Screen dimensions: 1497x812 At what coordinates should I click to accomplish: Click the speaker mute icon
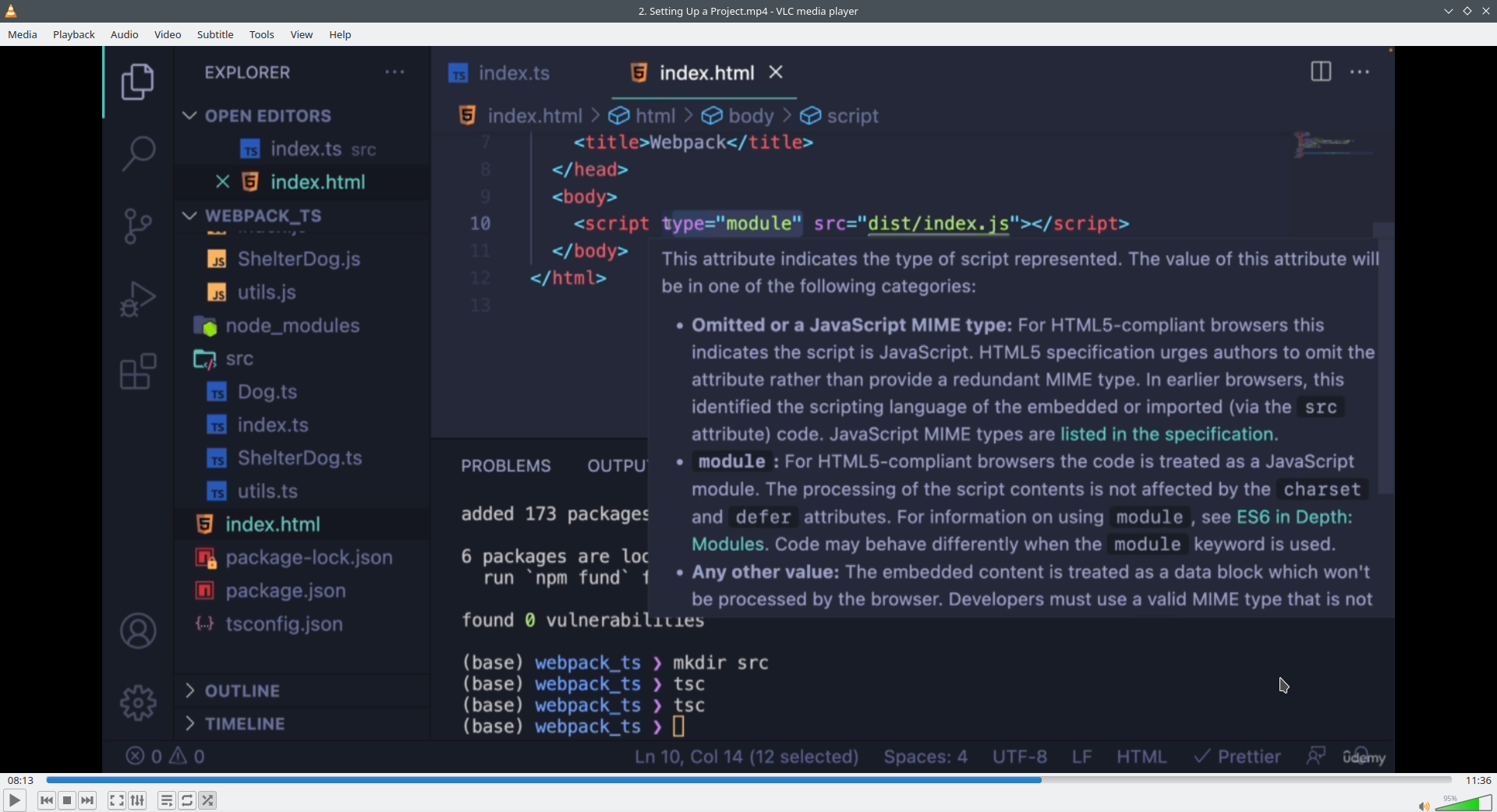coord(1423,806)
